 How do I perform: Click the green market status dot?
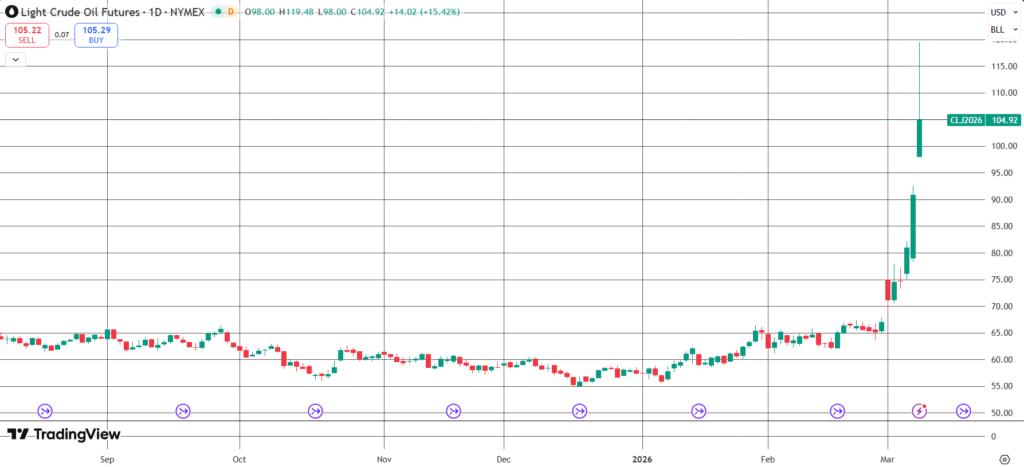(218, 12)
